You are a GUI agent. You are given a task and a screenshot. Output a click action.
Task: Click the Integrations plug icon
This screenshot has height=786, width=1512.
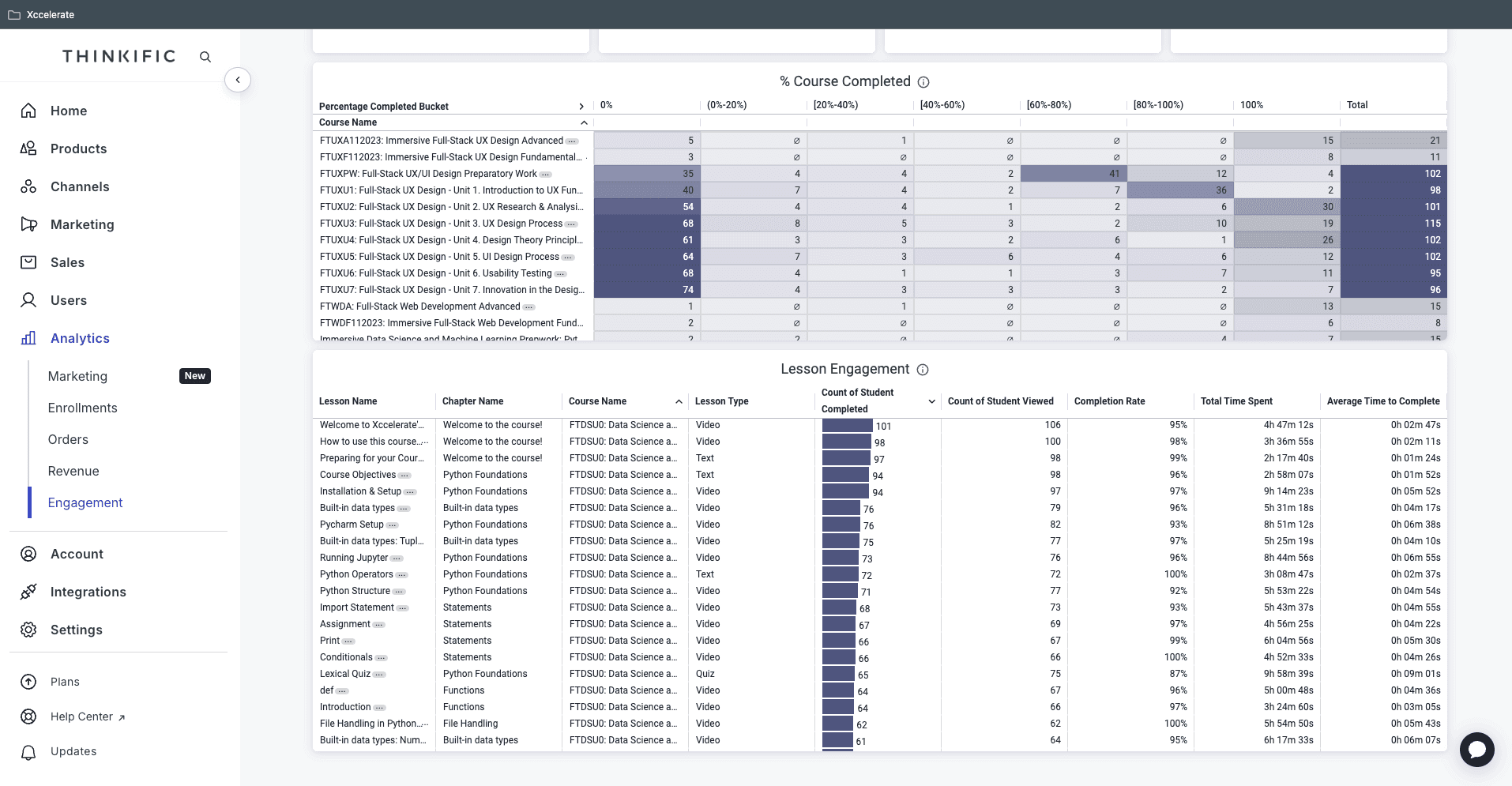(x=28, y=592)
